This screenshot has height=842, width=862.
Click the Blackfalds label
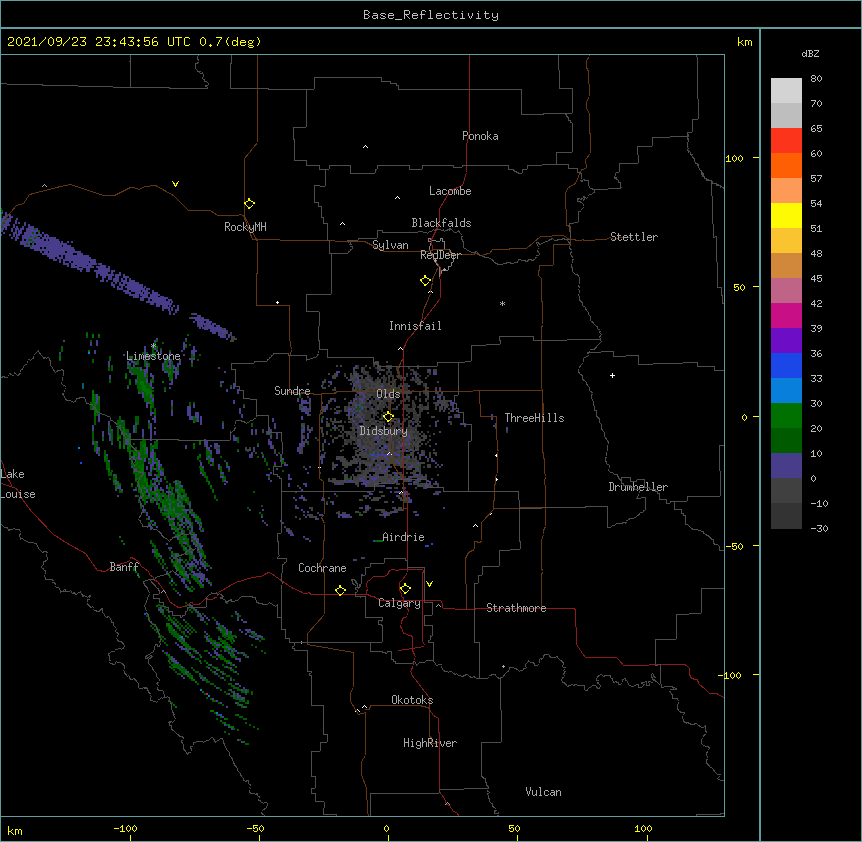pyautogui.click(x=441, y=223)
